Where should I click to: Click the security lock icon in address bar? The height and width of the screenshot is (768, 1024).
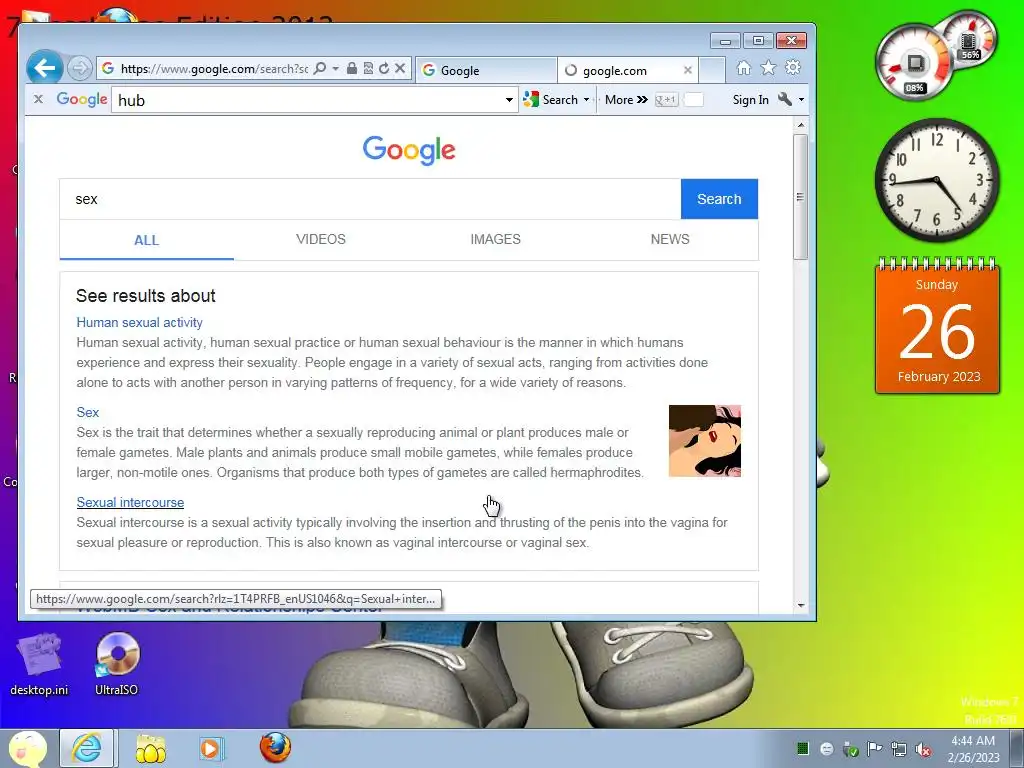(351, 68)
